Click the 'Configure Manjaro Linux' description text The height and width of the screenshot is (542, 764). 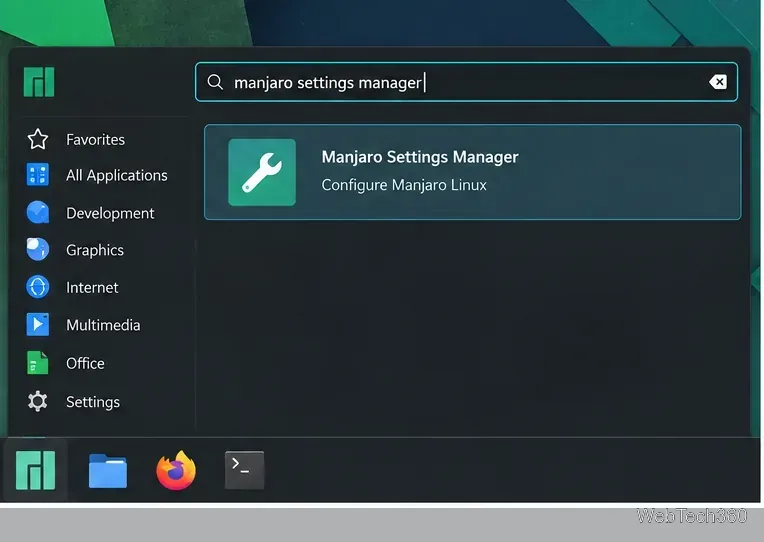click(404, 185)
